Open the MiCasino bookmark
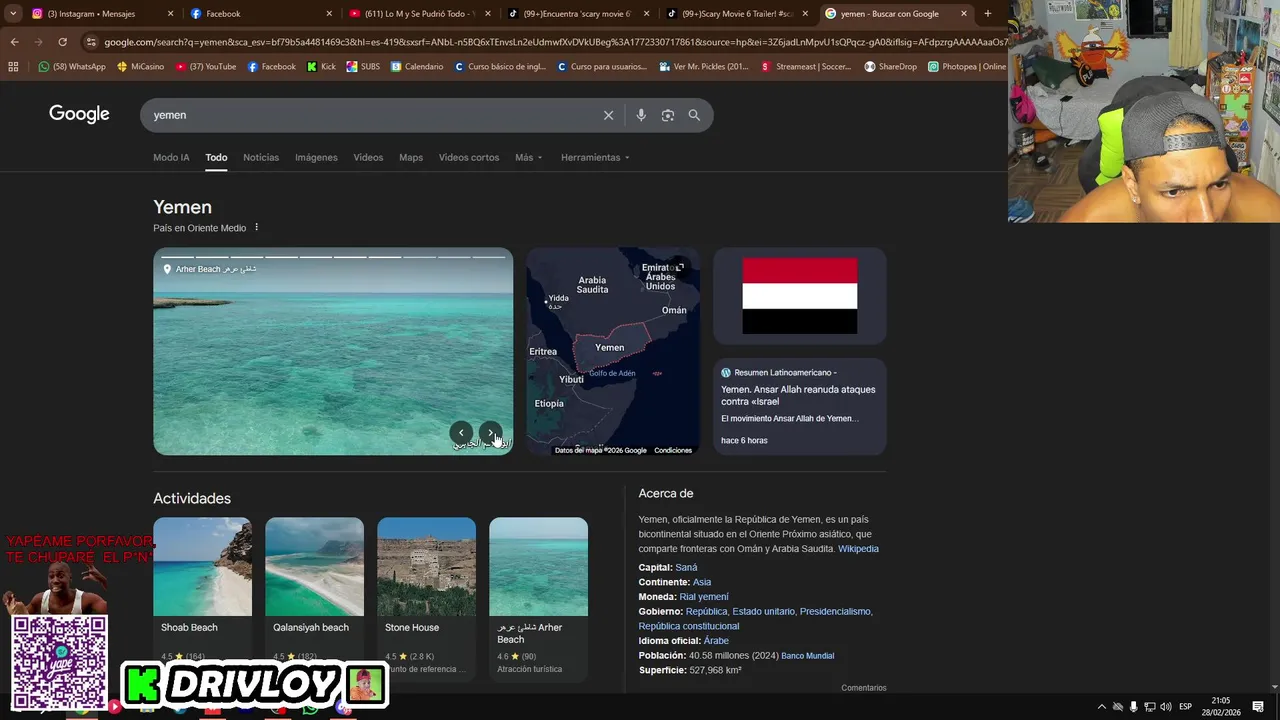This screenshot has height=720, width=1280. click(x=141, y=67)
